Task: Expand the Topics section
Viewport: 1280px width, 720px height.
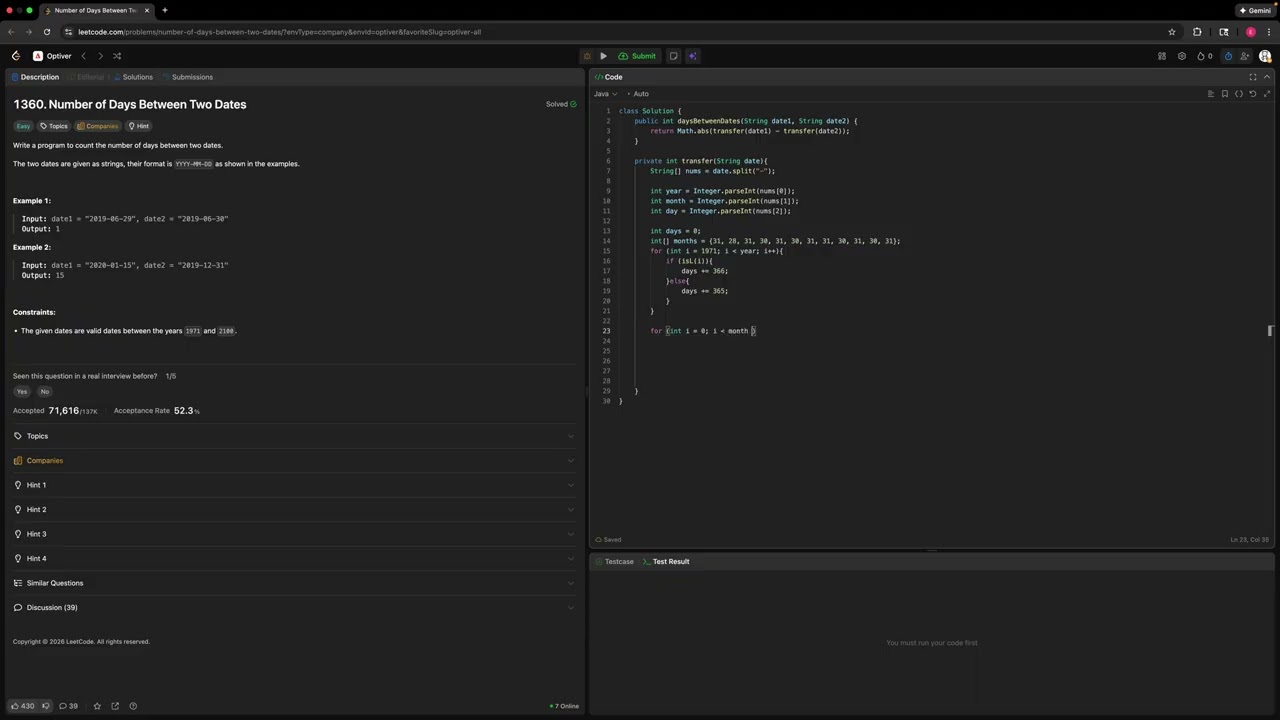Action: (294, 436)
